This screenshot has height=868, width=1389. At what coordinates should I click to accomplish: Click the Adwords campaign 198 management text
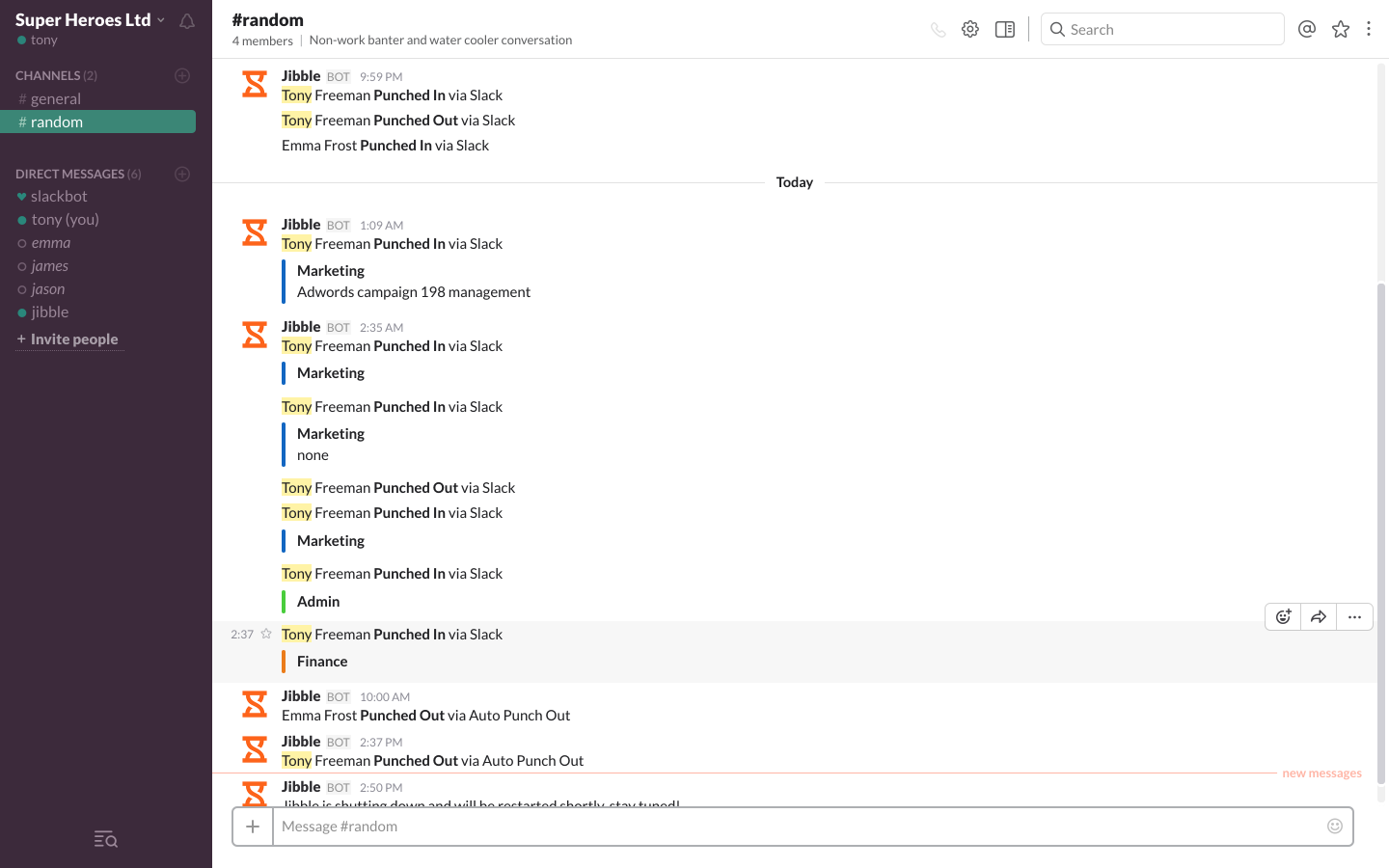click(414, 292)
